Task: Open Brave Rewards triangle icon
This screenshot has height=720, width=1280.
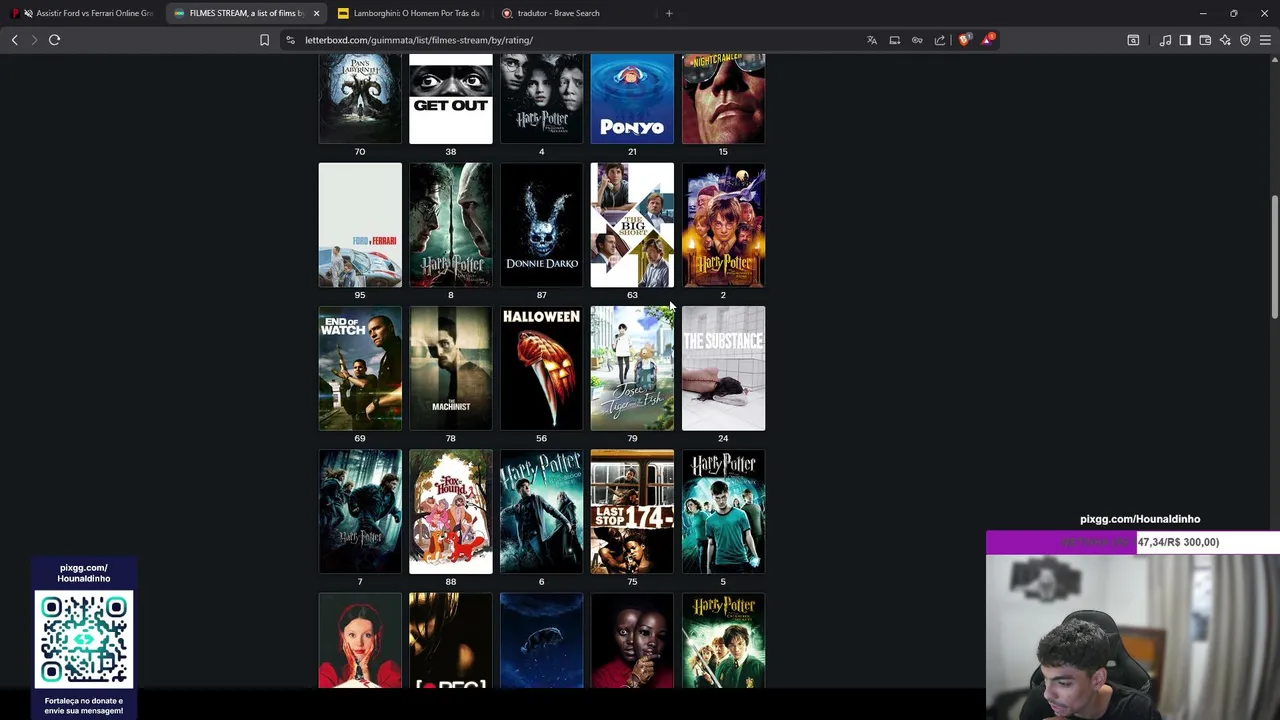Action: [988, 39]
